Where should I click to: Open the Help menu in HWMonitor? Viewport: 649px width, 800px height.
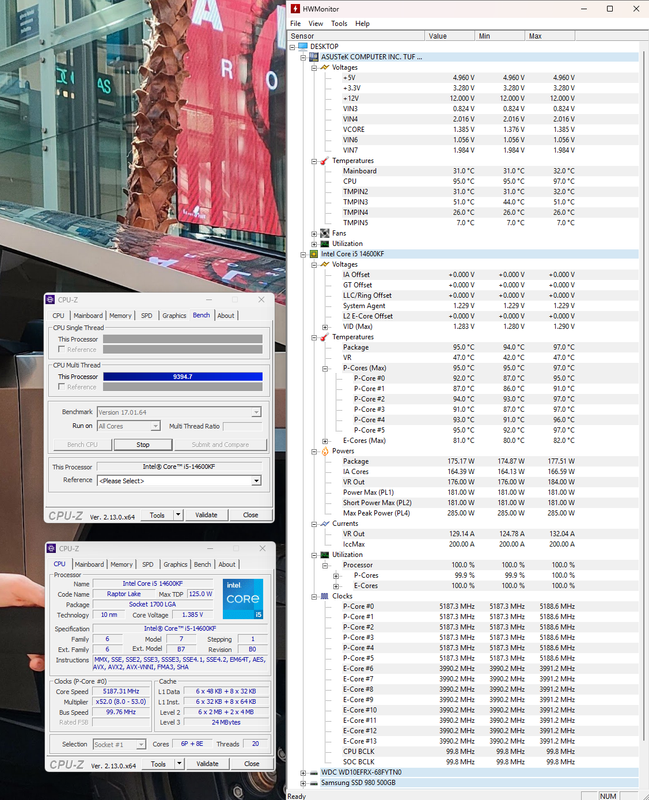(x=362, y=23)
